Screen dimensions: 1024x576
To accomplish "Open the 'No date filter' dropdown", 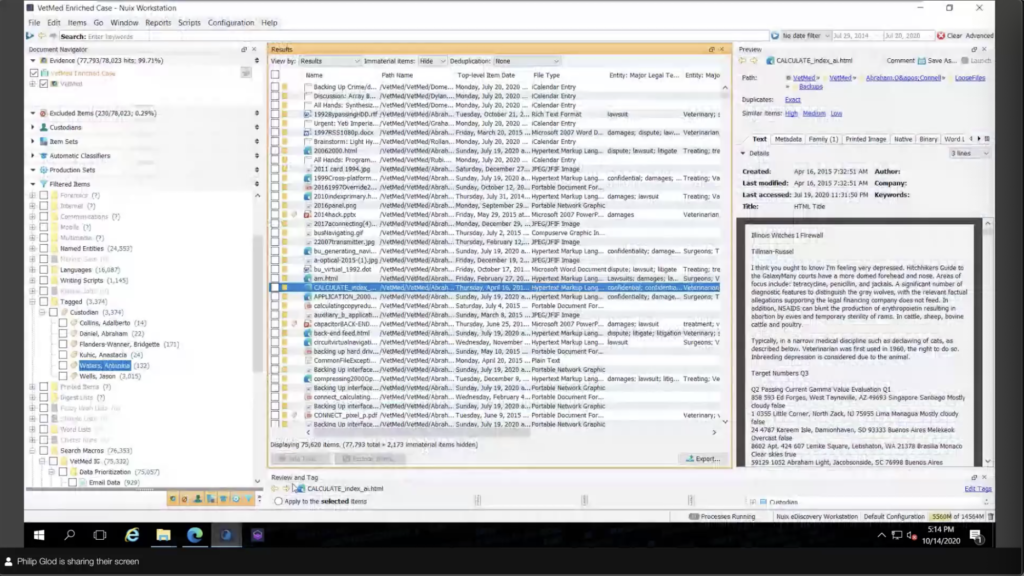I will coord(806,36).
